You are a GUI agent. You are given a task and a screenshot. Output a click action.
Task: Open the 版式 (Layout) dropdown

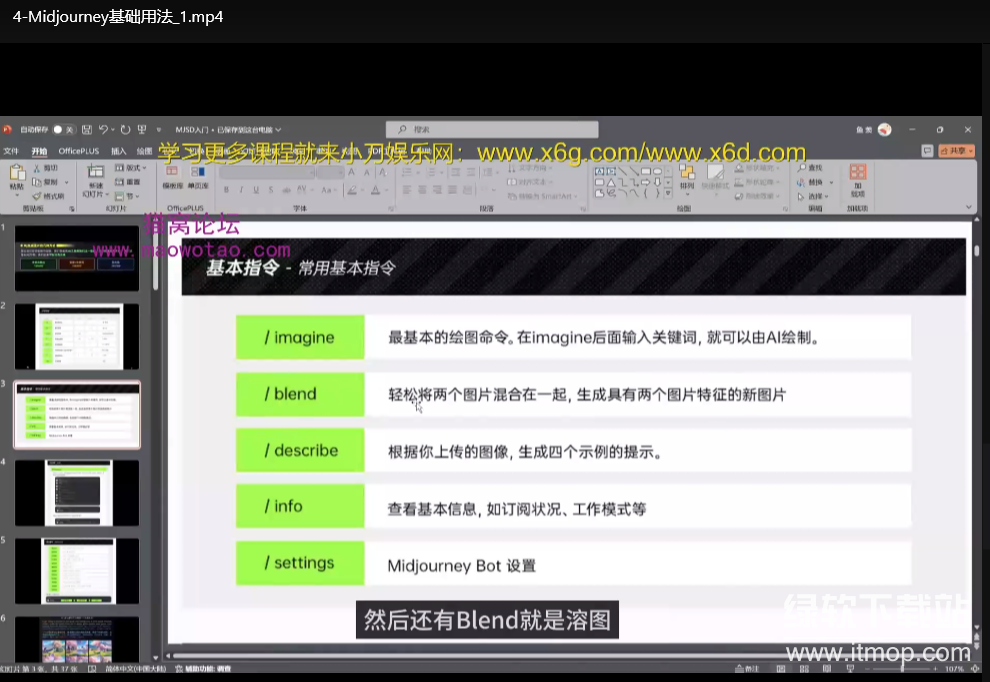pyautogui.click(x=130, y=168)
